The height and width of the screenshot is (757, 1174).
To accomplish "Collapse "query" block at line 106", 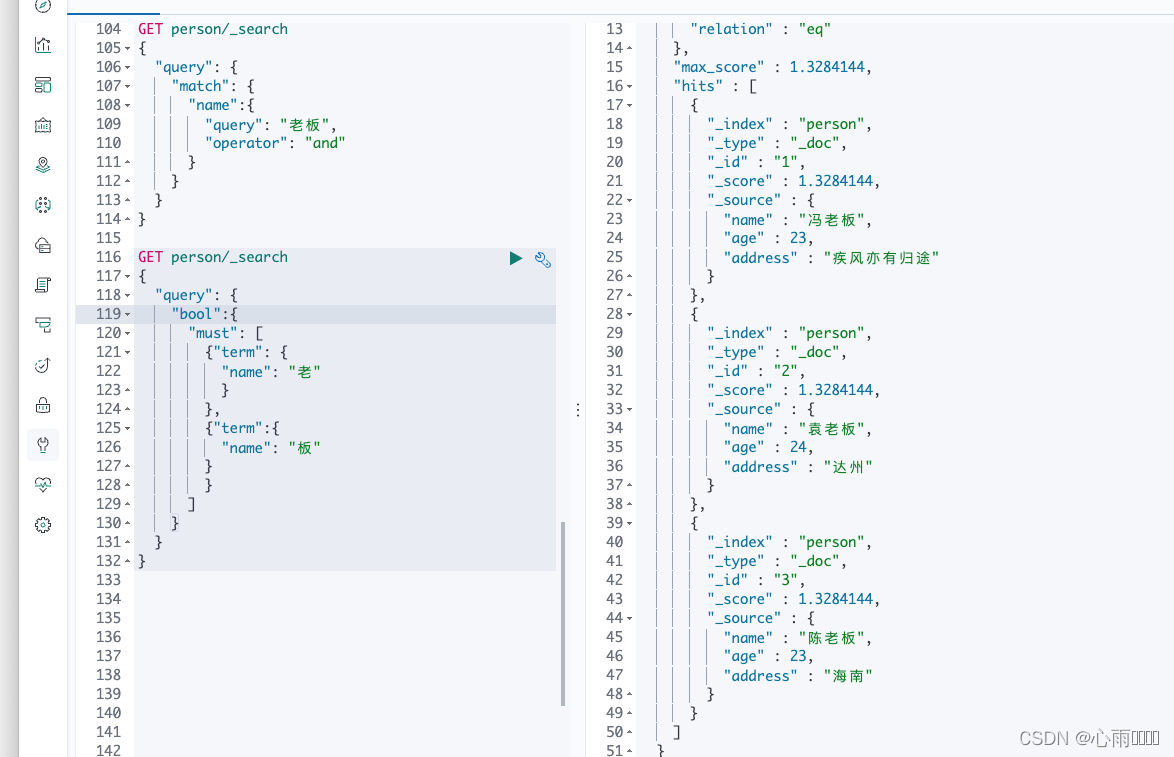I will (127, 67).
